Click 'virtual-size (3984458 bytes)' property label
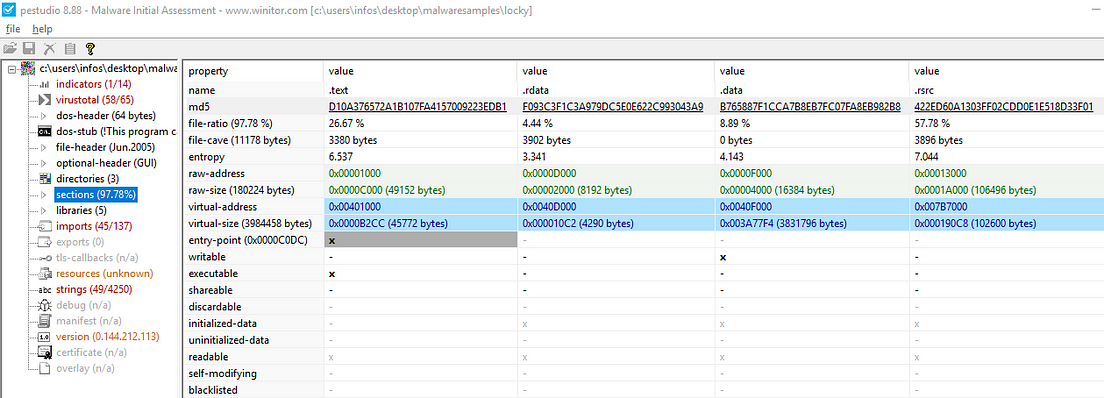This screenshot has height=398, width=1104. 250,223
